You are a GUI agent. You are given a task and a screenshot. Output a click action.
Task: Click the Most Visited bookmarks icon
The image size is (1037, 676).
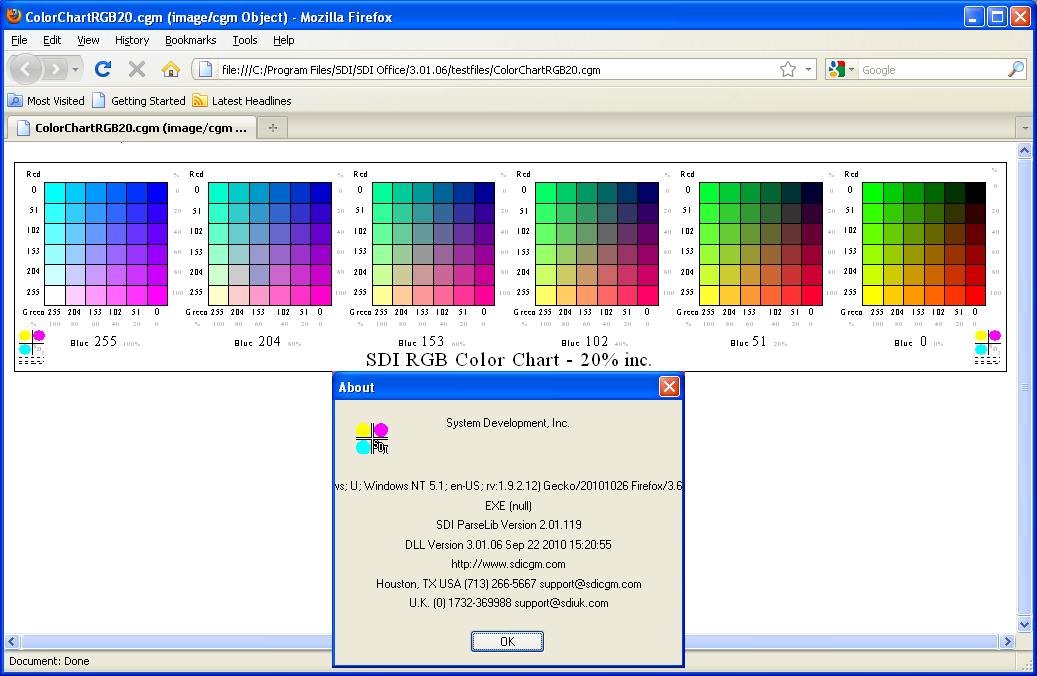click(14, 100)
